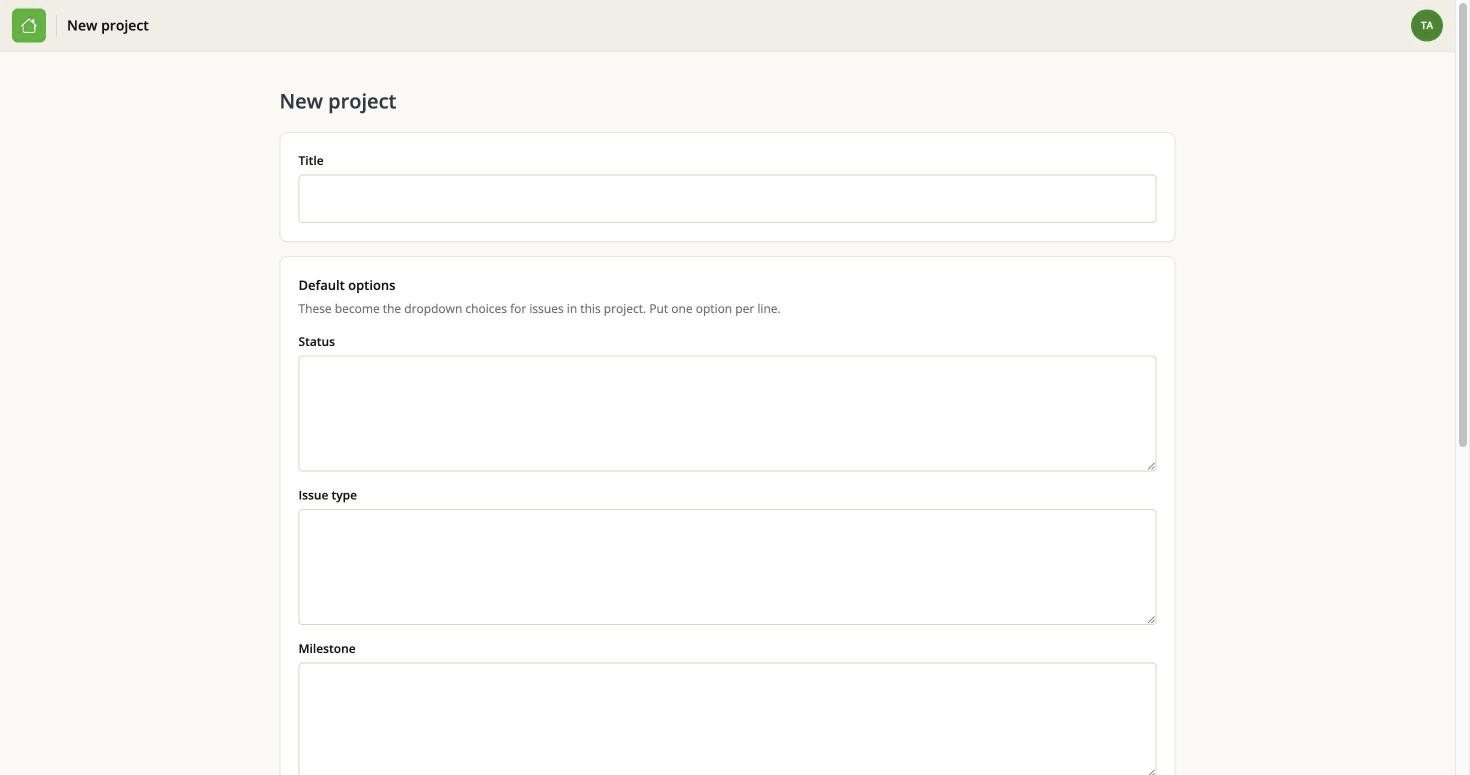Open the TA user avatar menu
The height and width of the screenshot is (775, 1470).
click(1426, 26)
